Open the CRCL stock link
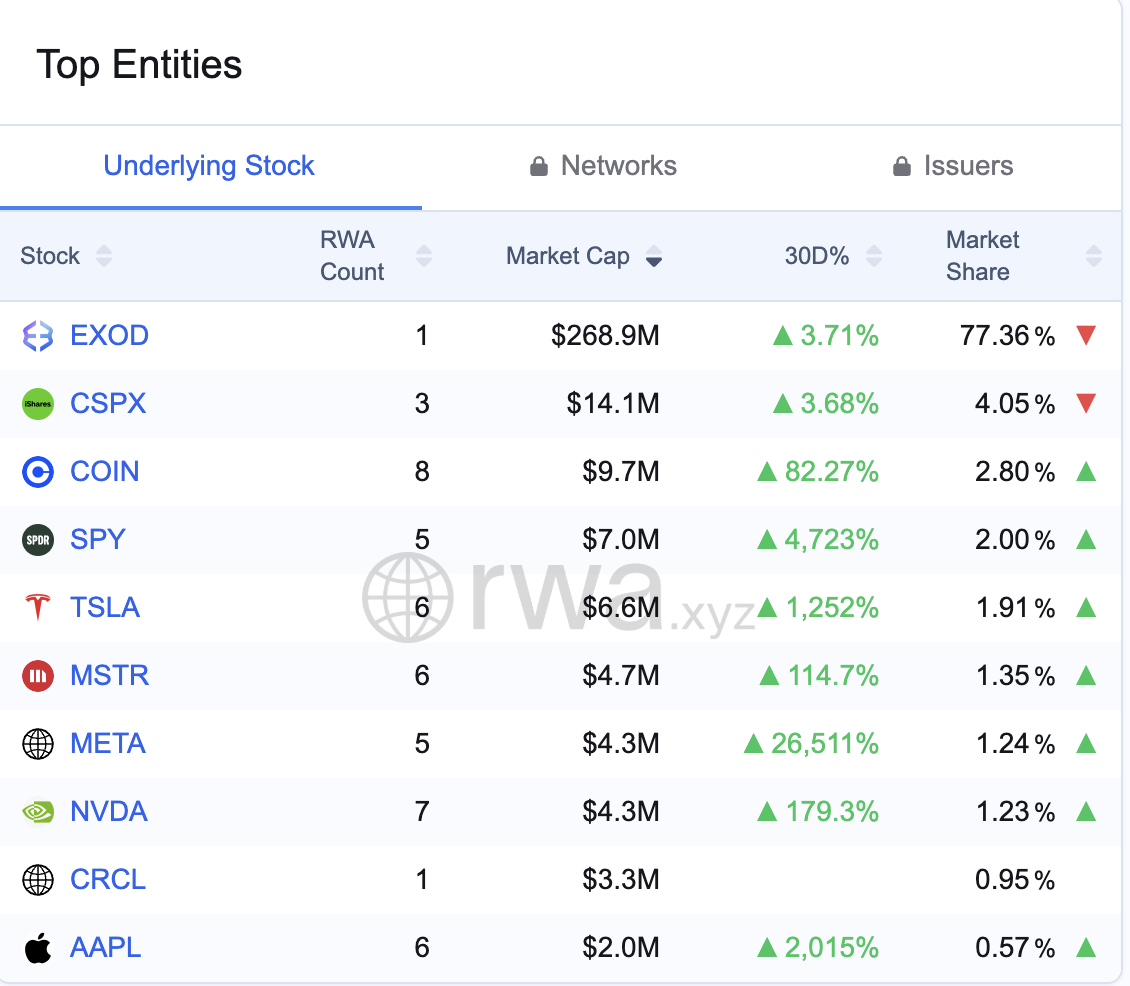Image resolution: width=1130 pixels, height=986 pixels. [x=108, y=880]
